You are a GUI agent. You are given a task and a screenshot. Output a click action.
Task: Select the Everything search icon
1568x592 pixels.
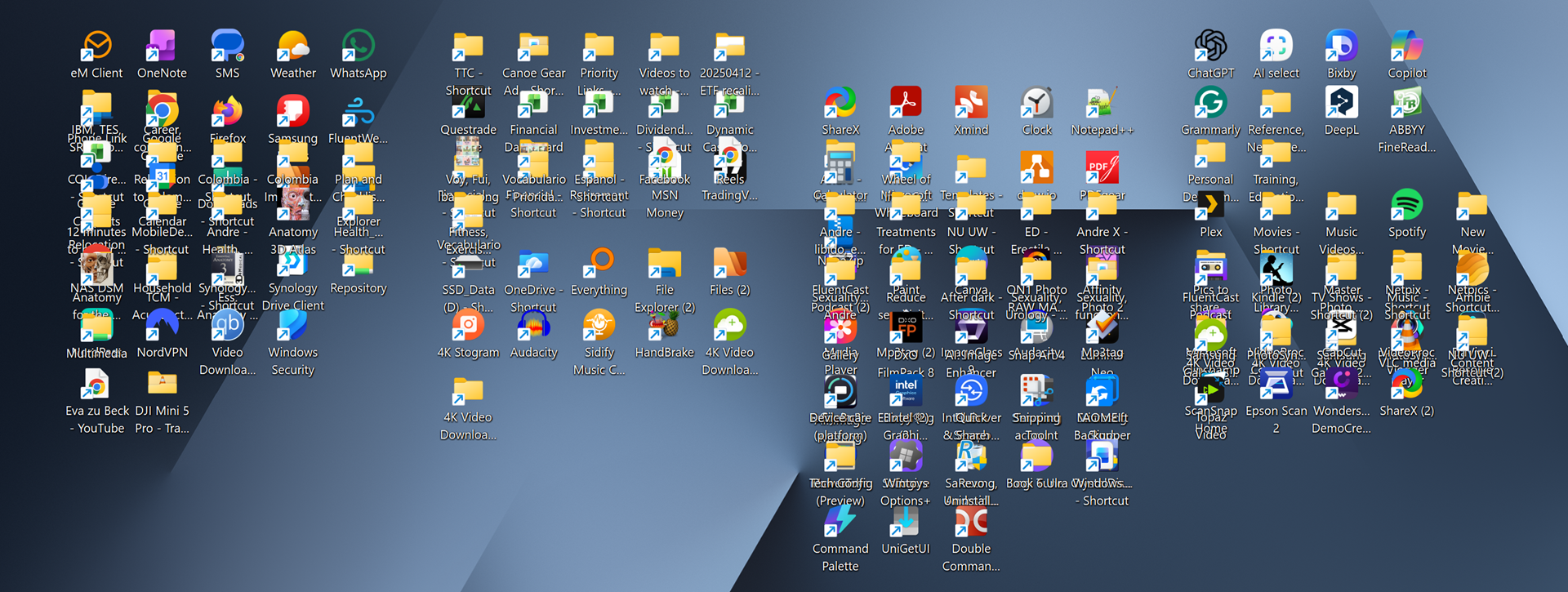(x=599, y=265)
